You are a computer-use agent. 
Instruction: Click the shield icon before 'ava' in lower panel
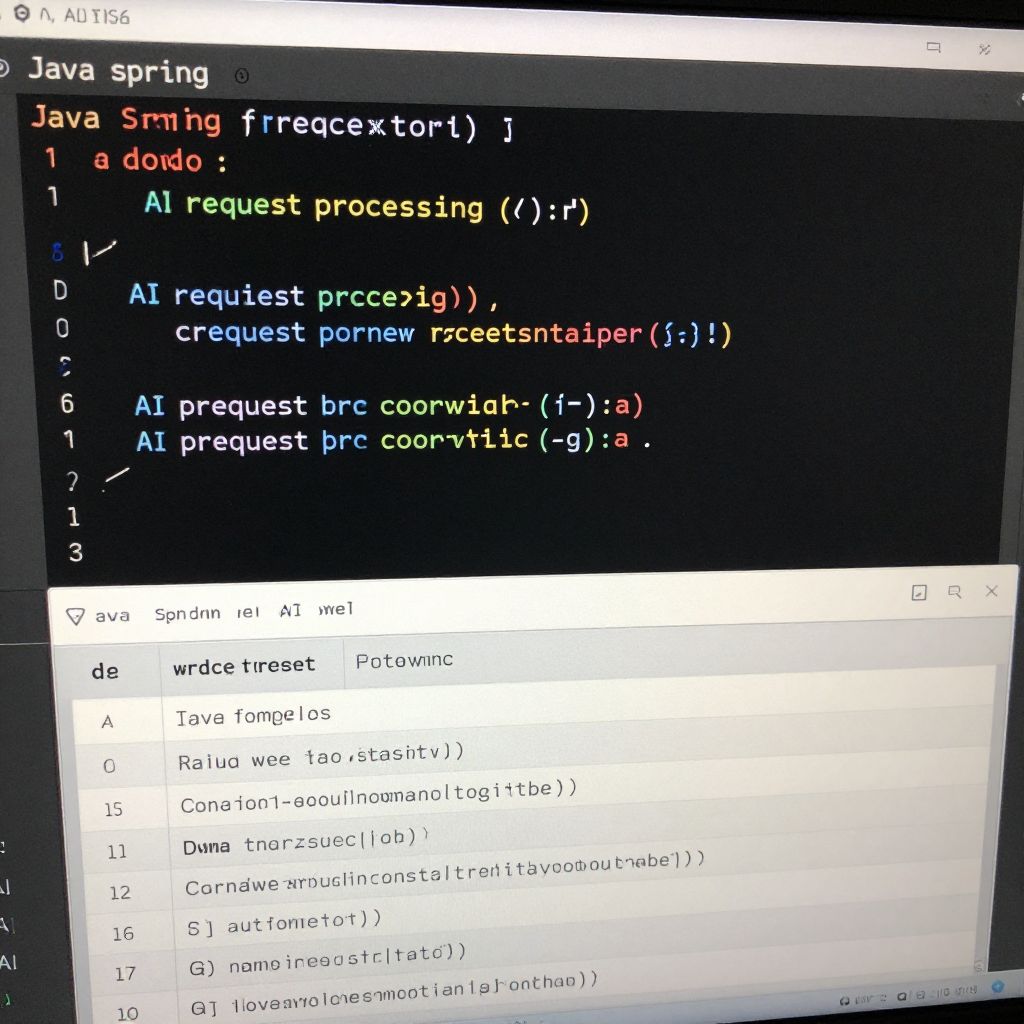[x=75, y=616]
